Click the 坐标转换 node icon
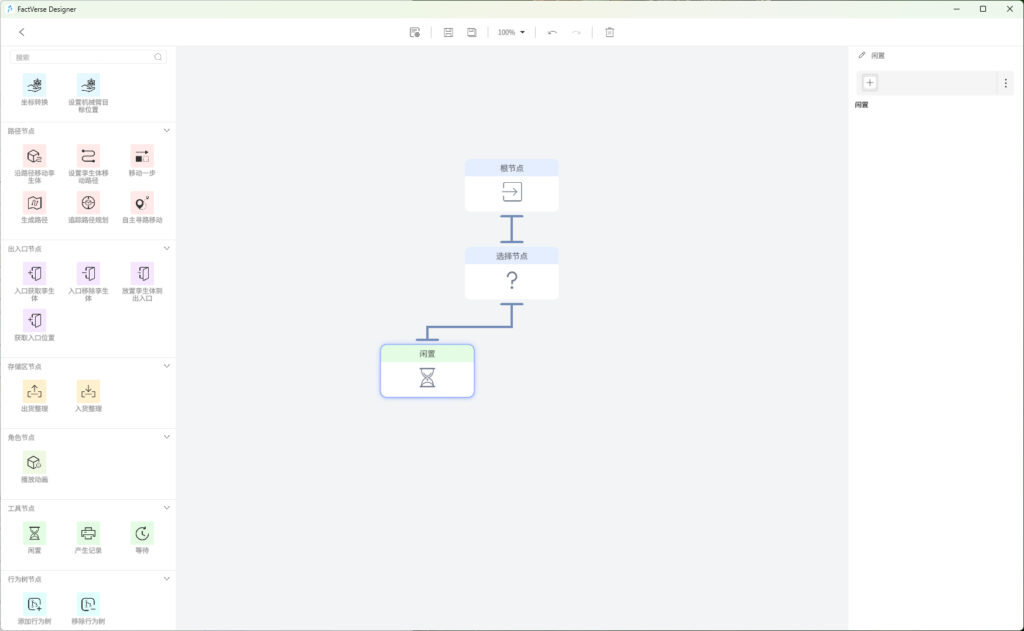The height and width of the screenshot is (631, 1024). click(35, 85)
